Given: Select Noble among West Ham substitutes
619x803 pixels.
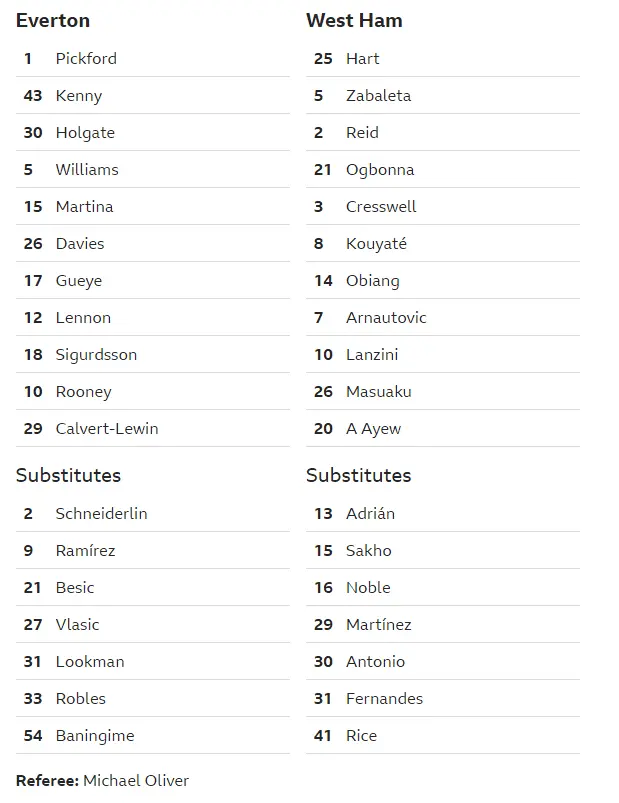Looking at the screenshot, I should pyautogui.click(x=368, y=588).
